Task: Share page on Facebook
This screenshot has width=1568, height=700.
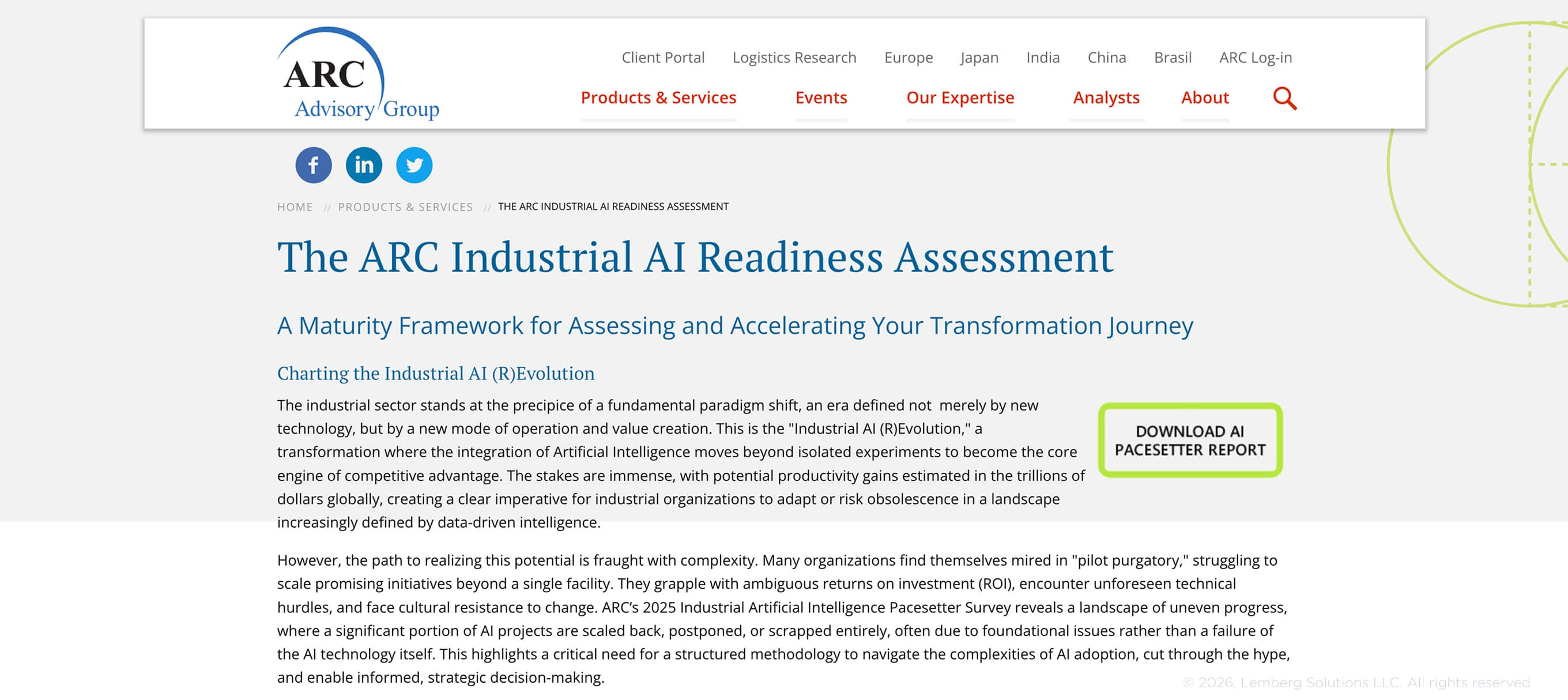Action: click(x=314, y=165)
